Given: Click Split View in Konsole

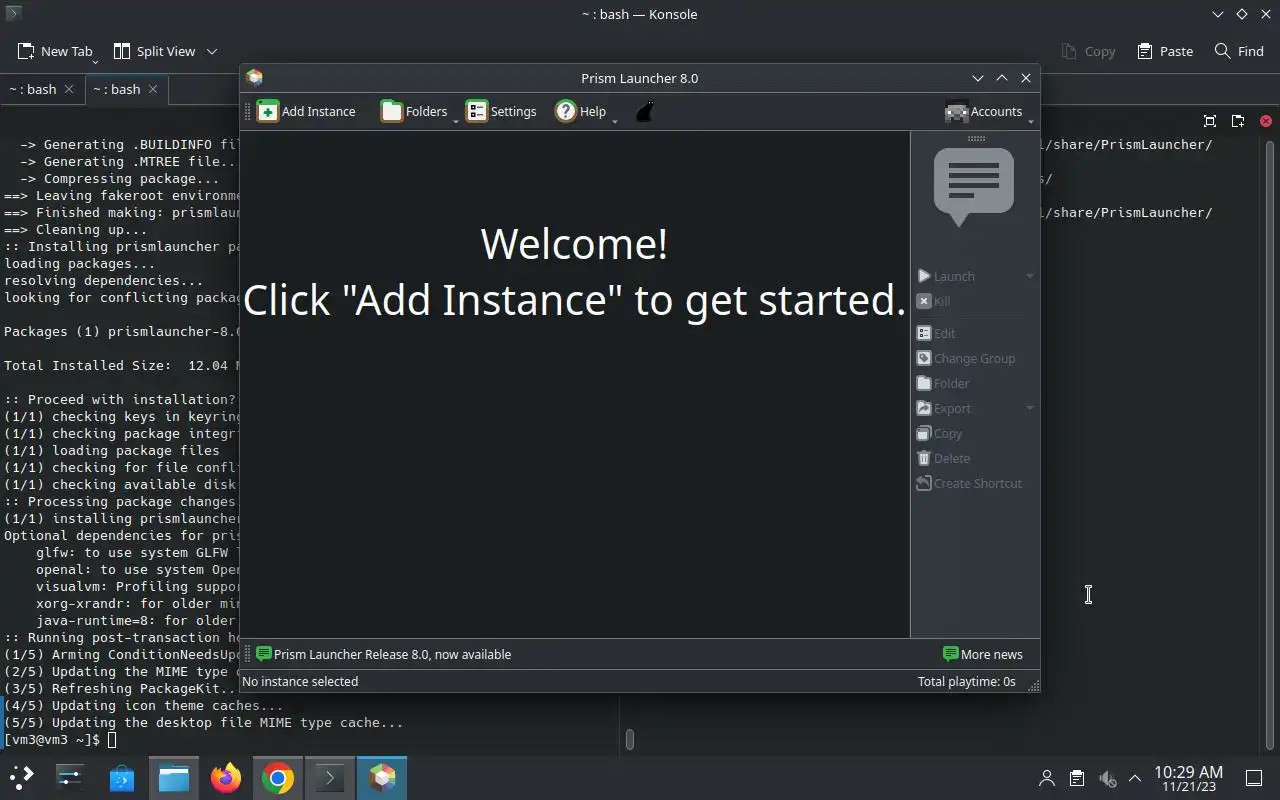Looking at the screenshot, I should pyautogui.click(x=154, y=51).
